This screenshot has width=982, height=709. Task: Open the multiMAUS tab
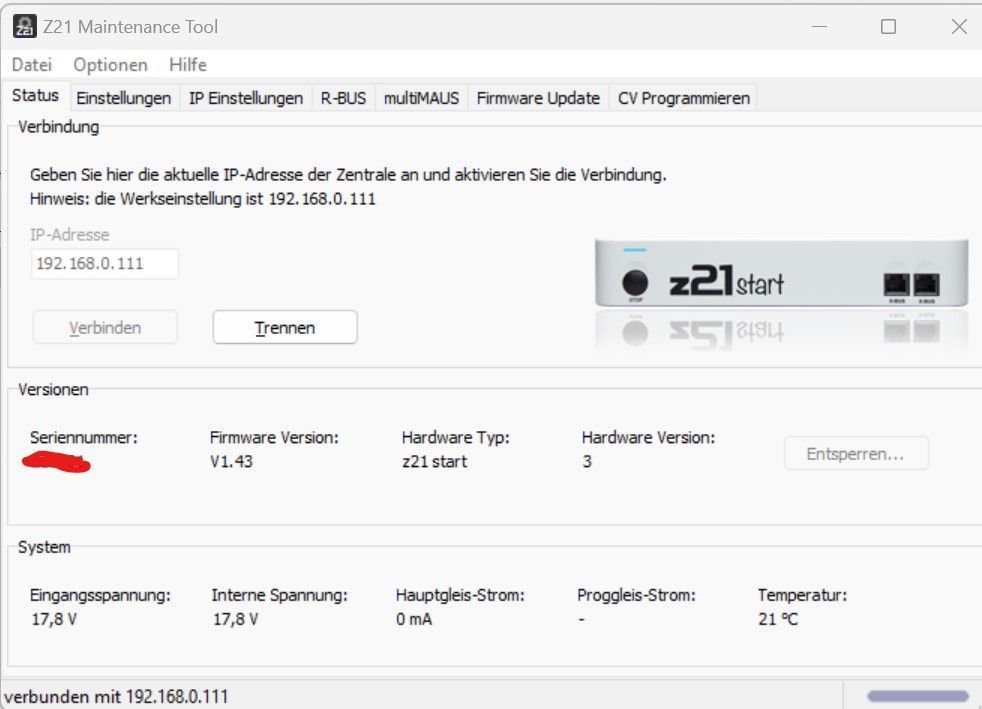pyautogui.click(x=421, y=98)
